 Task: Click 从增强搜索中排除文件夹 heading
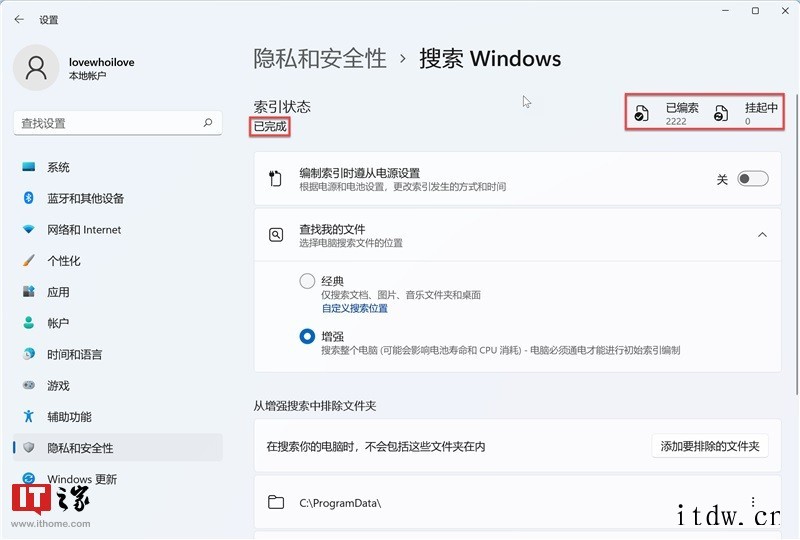(315, 406)
